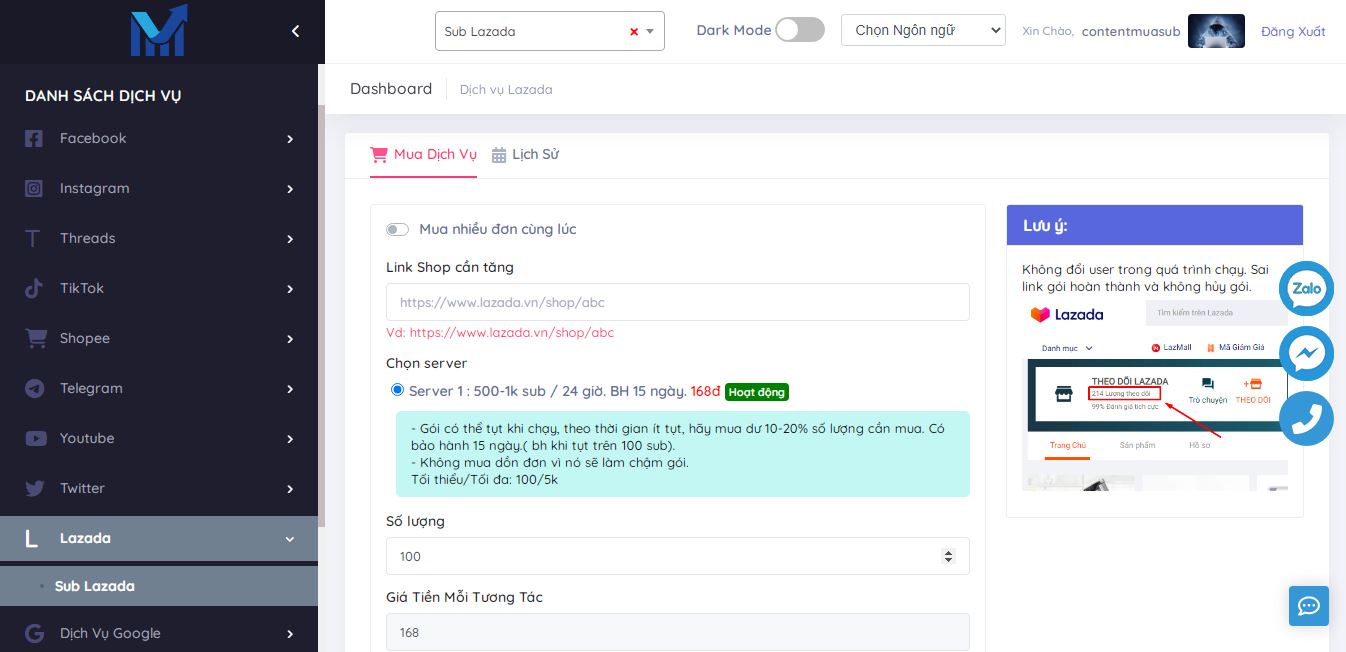Screen dimensions: 1346x652
Task: Click the Số lượng stepper arrows
Action: click(x=949, y=556)
